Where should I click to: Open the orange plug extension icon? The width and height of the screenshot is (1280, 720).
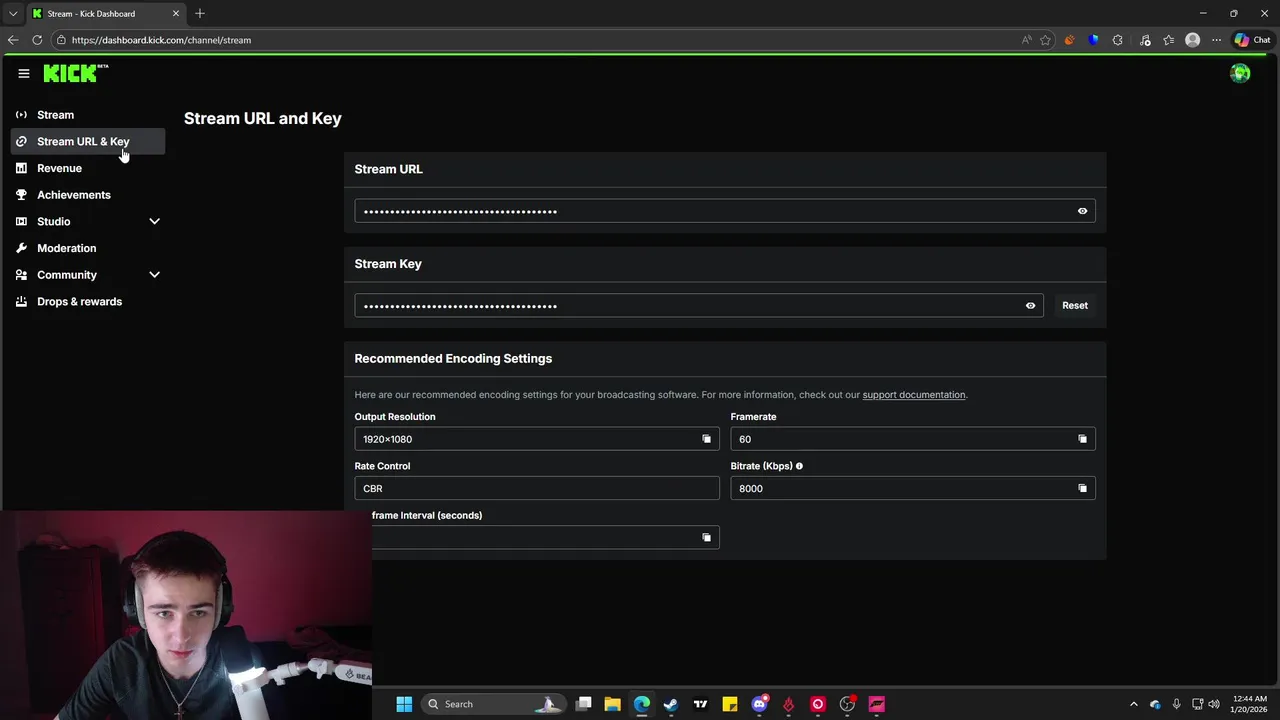tap(1069, 40)
